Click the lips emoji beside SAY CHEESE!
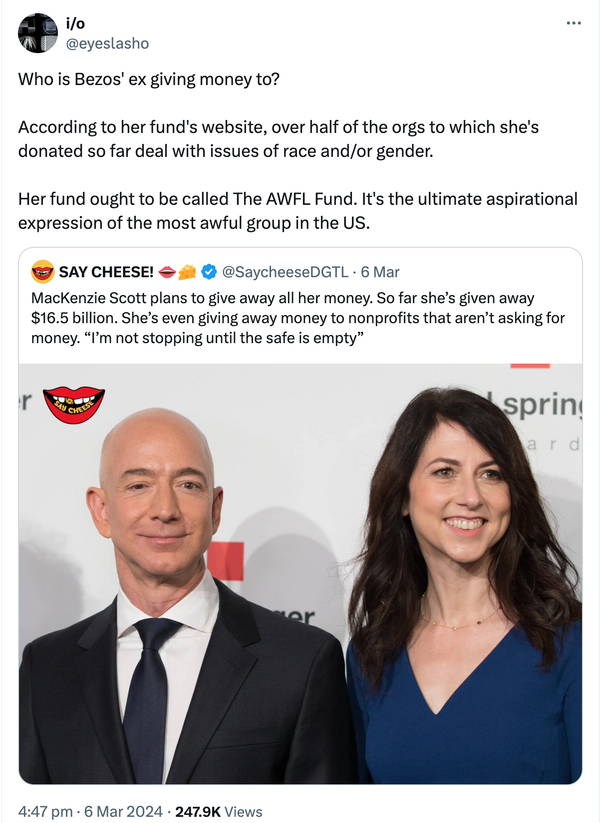This screenshot has width=600, height=823. [167, 272]
